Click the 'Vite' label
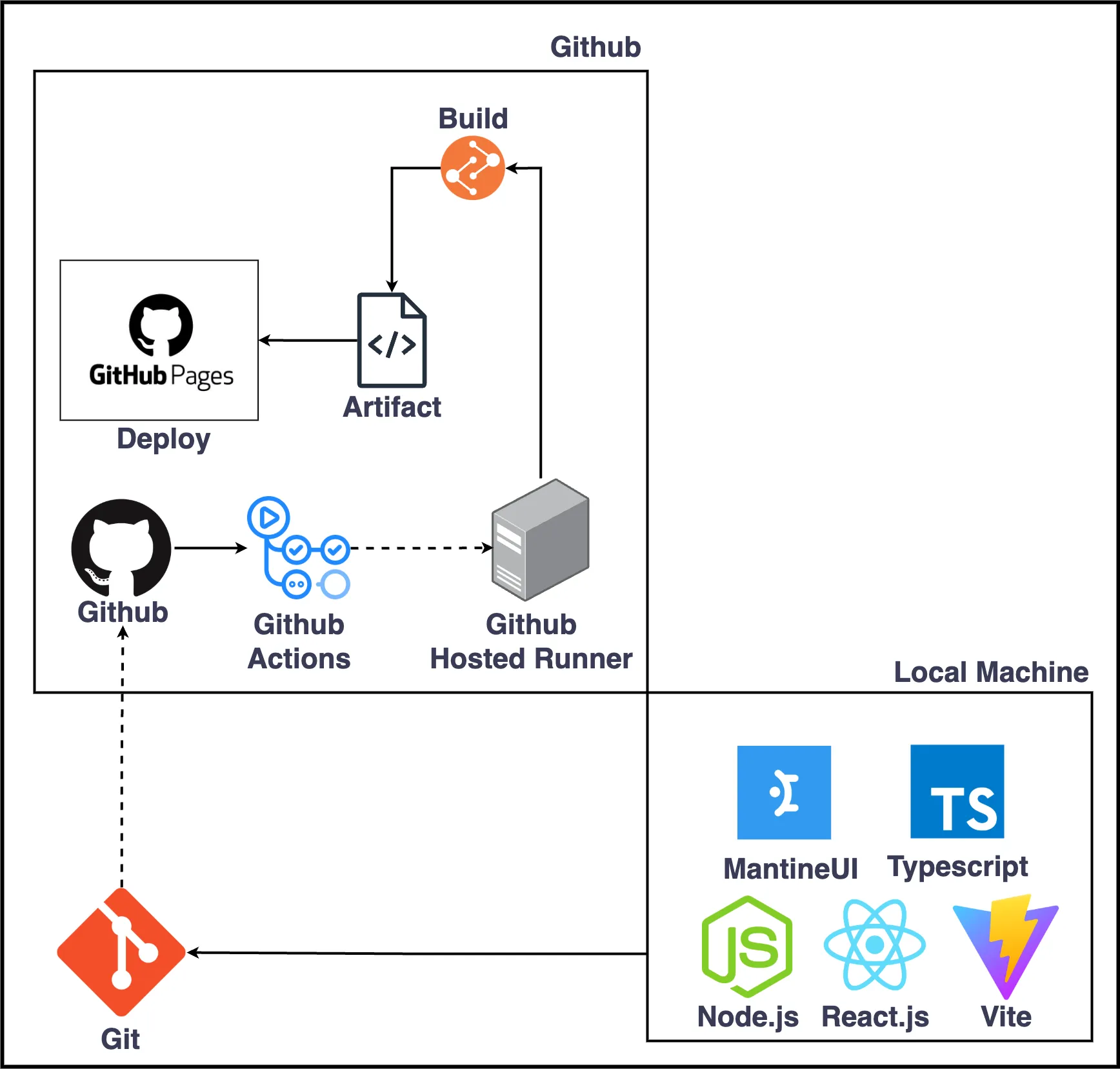Image resolution: width=1120 pixels, height=1069 pixels. pyautogui.click(x=1006, y=1017)
